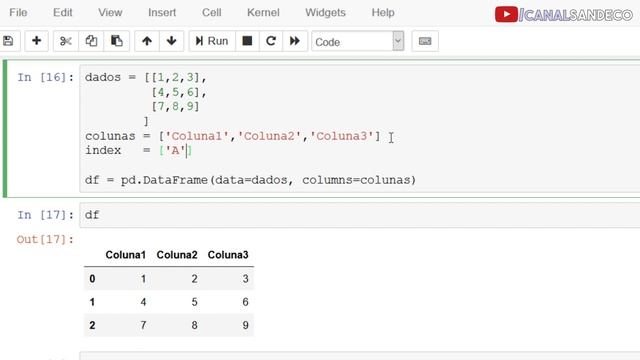640x360 pixels.
Task: Paste cells below icon
Action: click(x=117, y=41)
